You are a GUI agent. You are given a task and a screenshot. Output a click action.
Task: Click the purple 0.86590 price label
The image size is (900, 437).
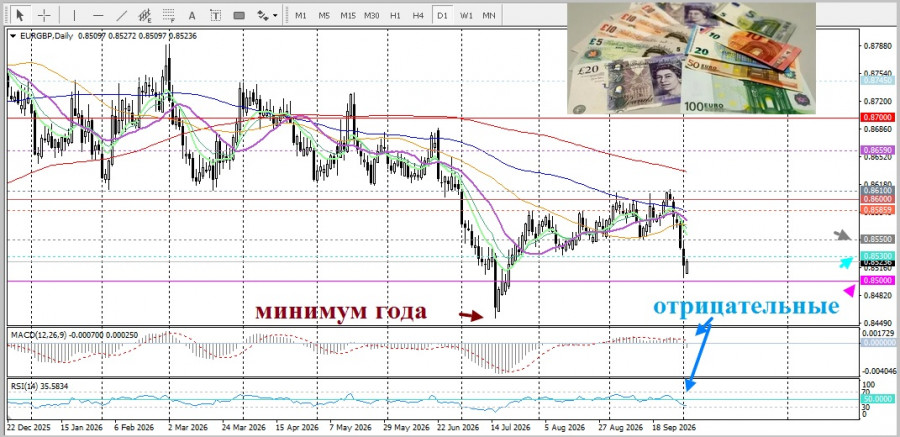tap(878, 149)
